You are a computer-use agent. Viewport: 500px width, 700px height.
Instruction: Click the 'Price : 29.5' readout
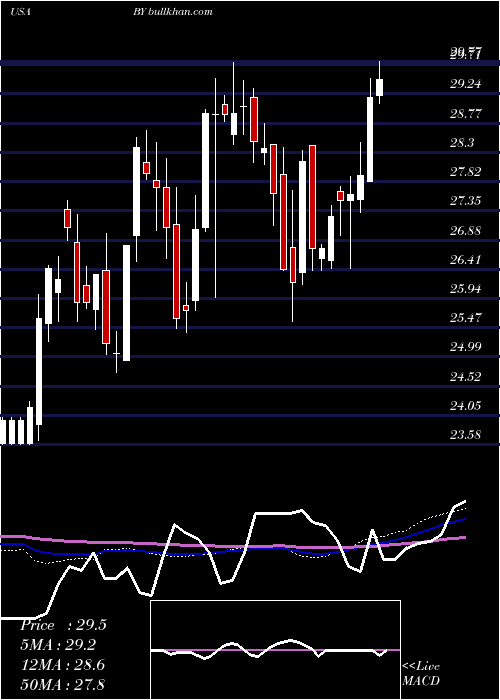63,625
